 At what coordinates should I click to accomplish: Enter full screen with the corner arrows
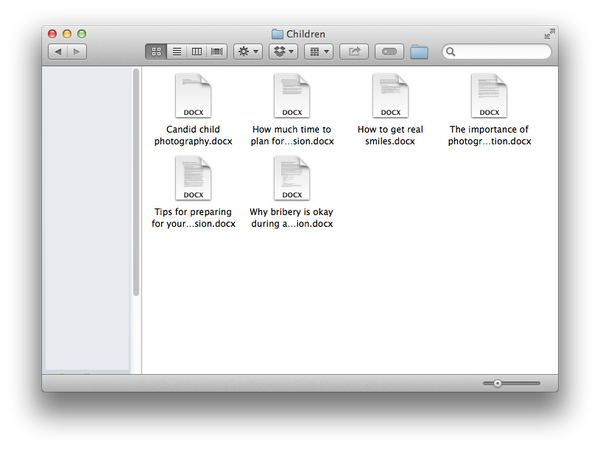pyautogui.click(x=549, y=34)
